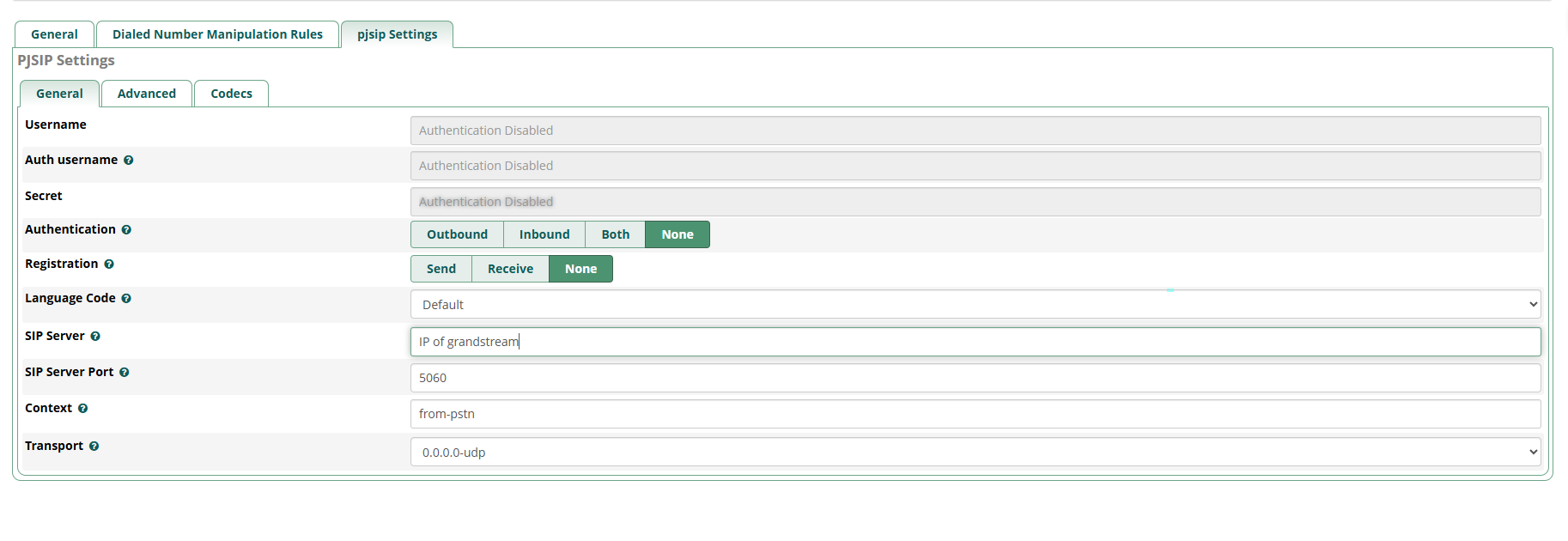Set Authentication to Outbound
This screenshot has height=541, width=1568.
click(457, 234)
